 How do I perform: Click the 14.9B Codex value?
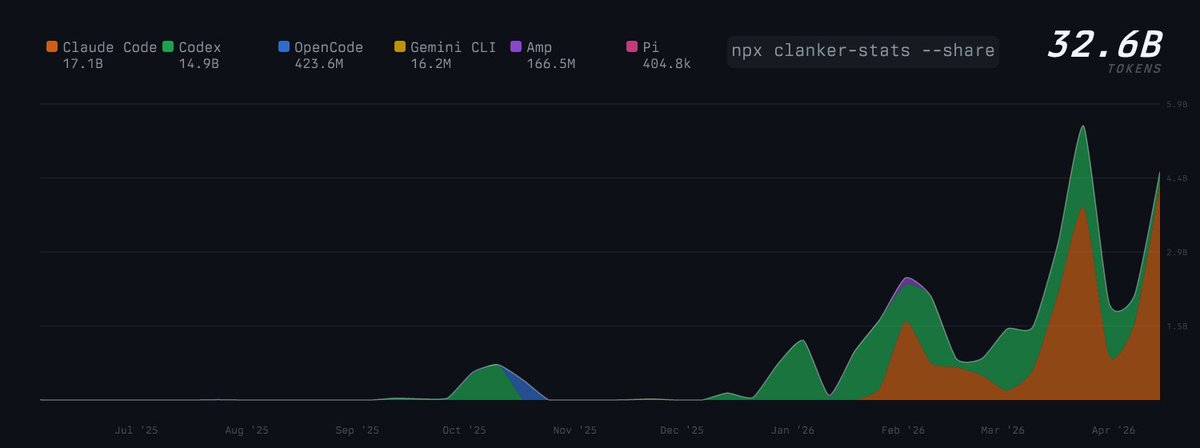click(199, 64)
